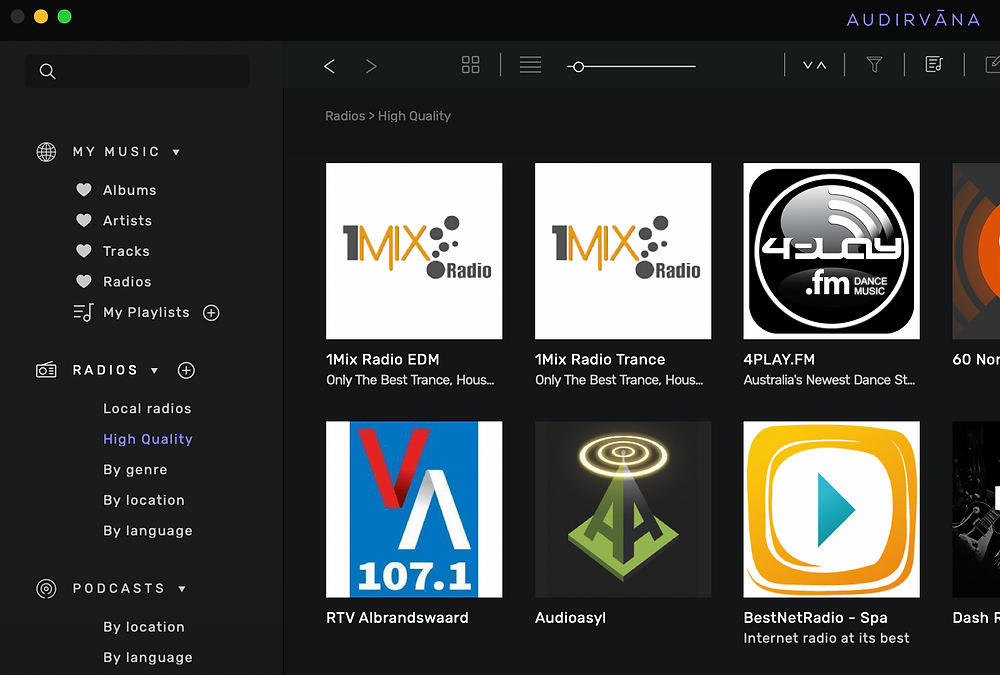Open Audioasyl station thumbnail

[623, 509]
